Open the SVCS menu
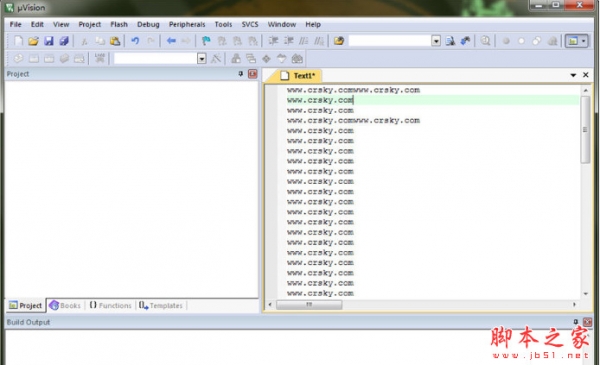600x365 pixels. [x=250, y=24]
